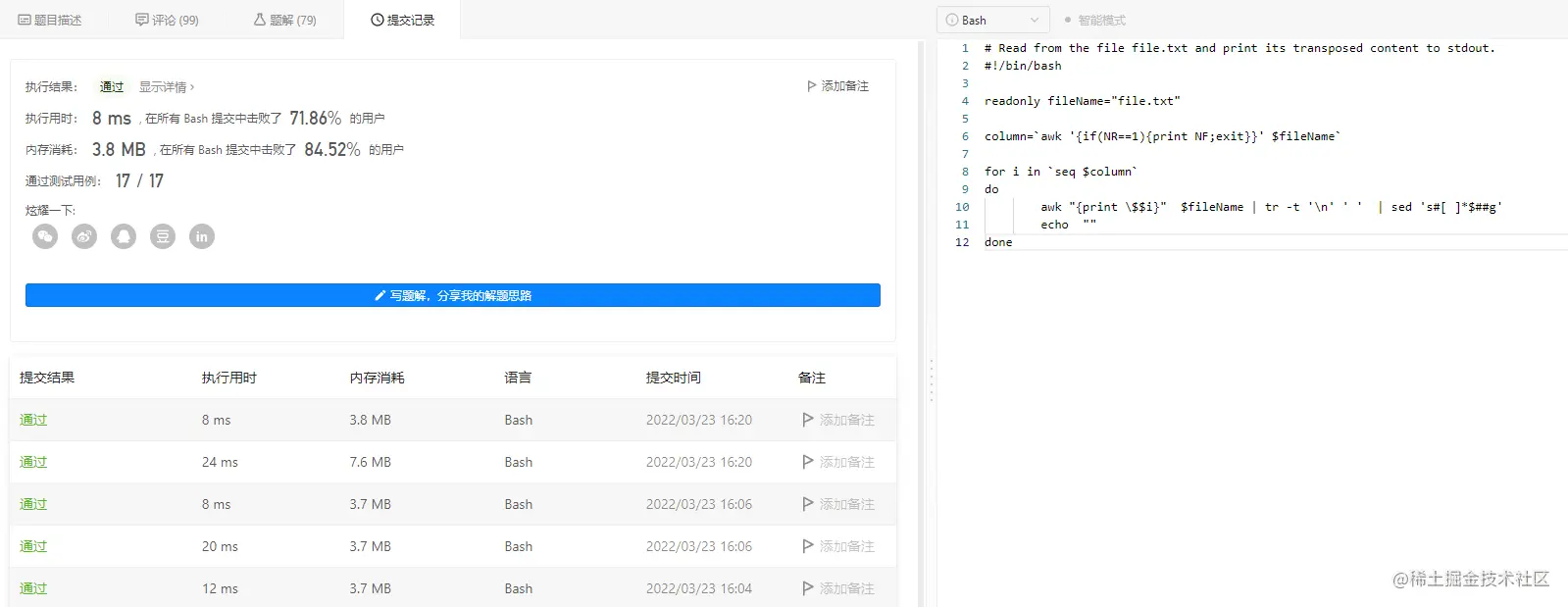Click flag icon in 2022/03/23 16:04 row

point(808,588)
